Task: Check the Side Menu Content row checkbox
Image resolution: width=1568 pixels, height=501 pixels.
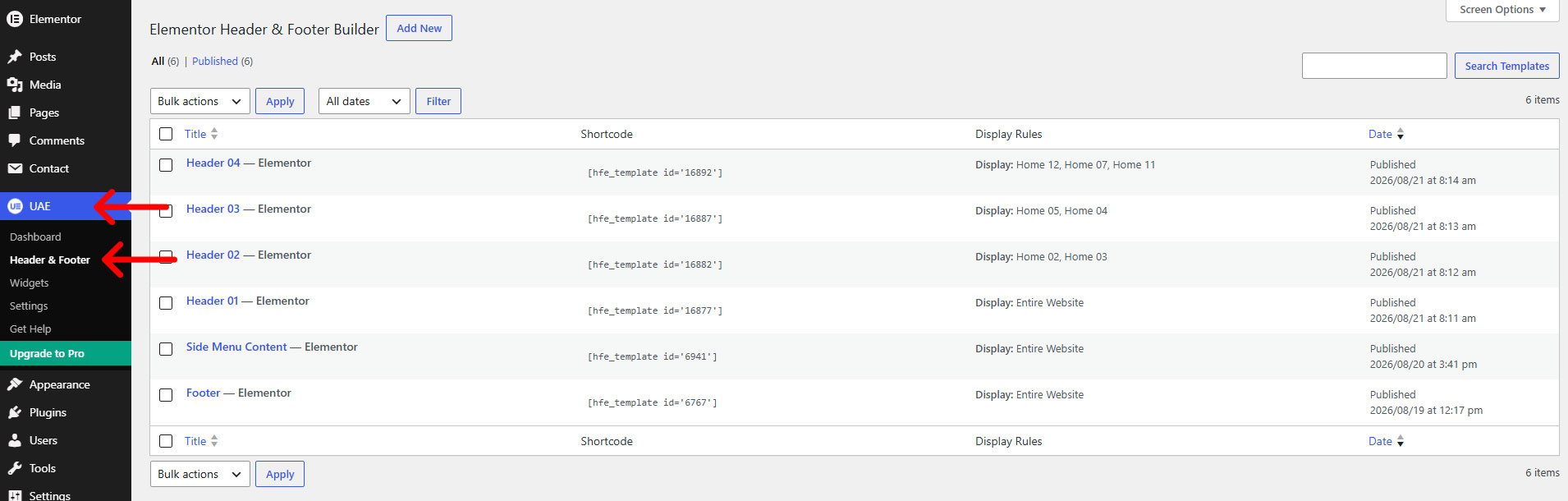Action: [166, 348]
